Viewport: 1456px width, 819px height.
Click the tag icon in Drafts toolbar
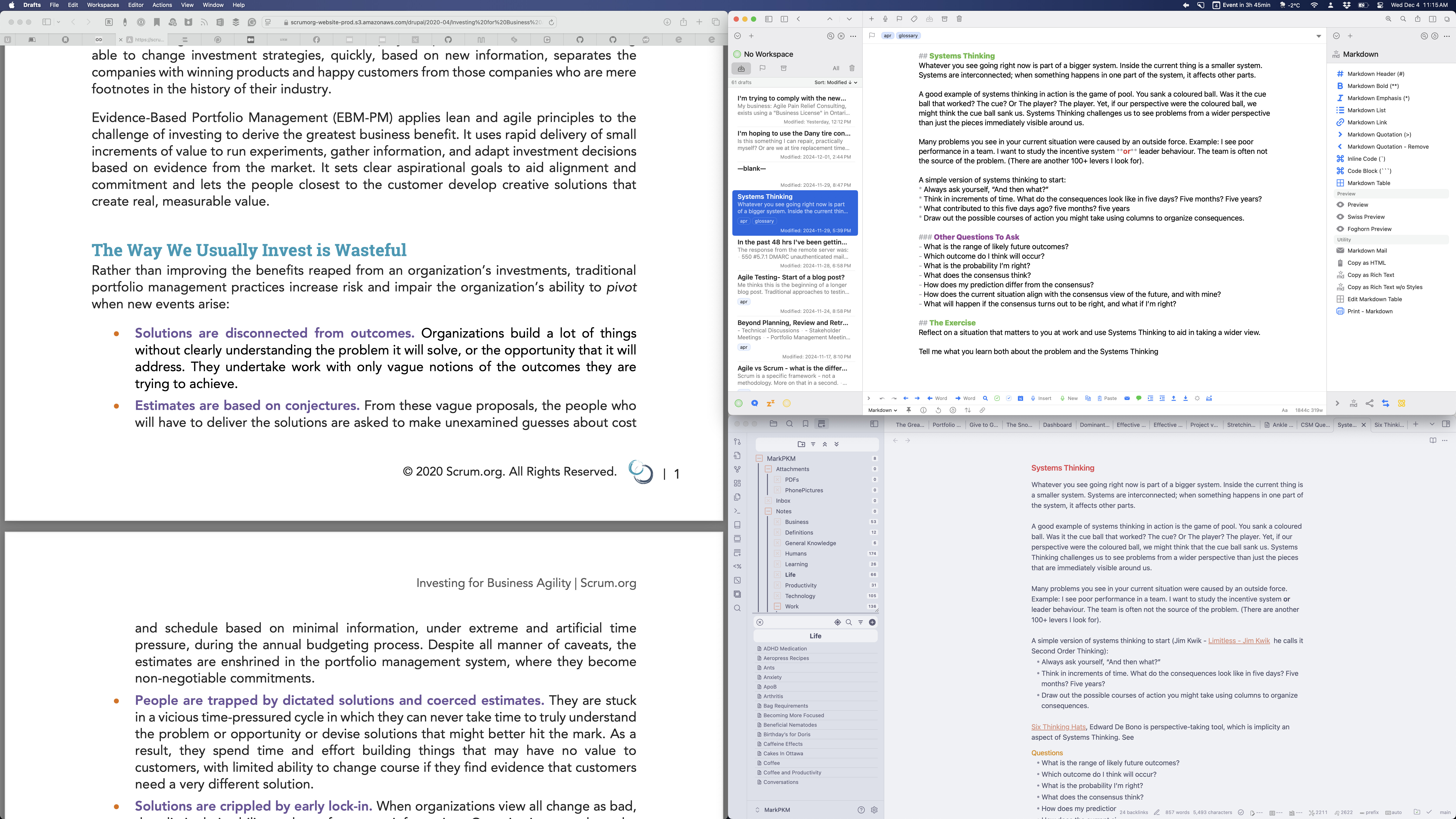[914, 19]
